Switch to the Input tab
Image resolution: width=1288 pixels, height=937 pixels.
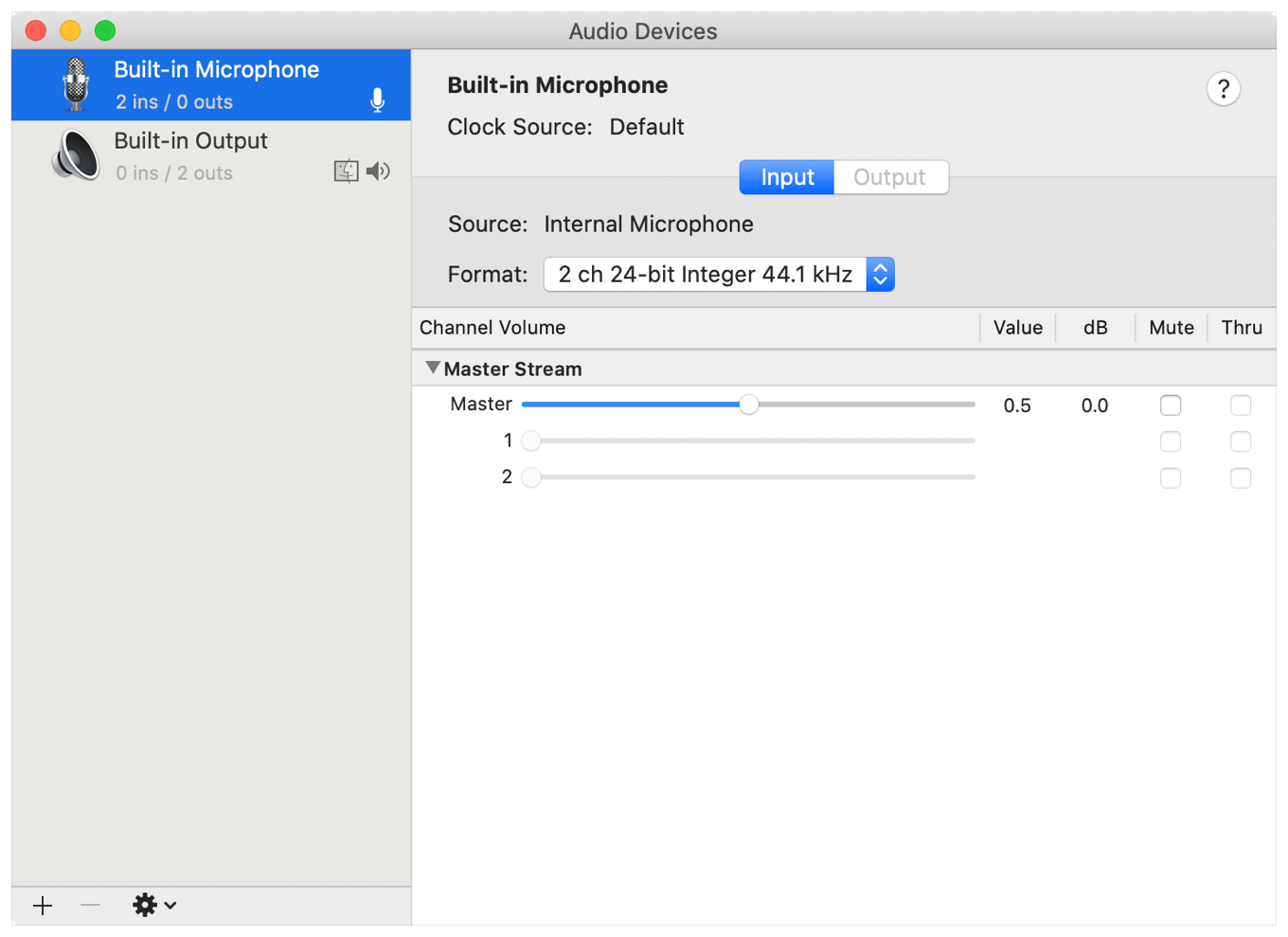(x=787, y=177)
